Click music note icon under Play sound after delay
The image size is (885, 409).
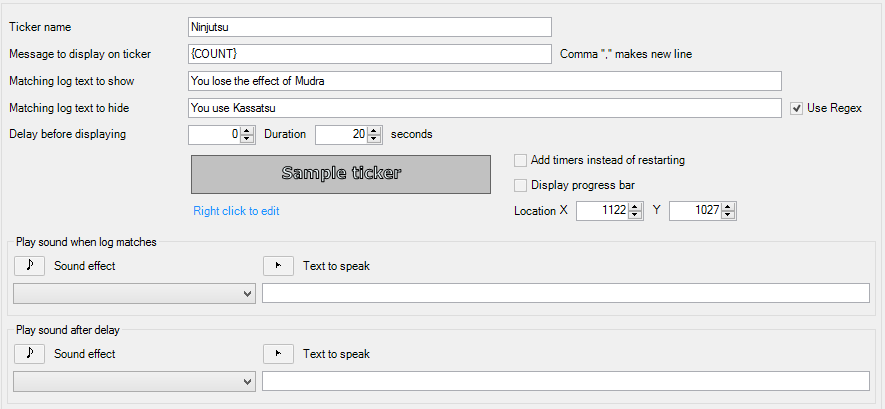click(29, 353)
